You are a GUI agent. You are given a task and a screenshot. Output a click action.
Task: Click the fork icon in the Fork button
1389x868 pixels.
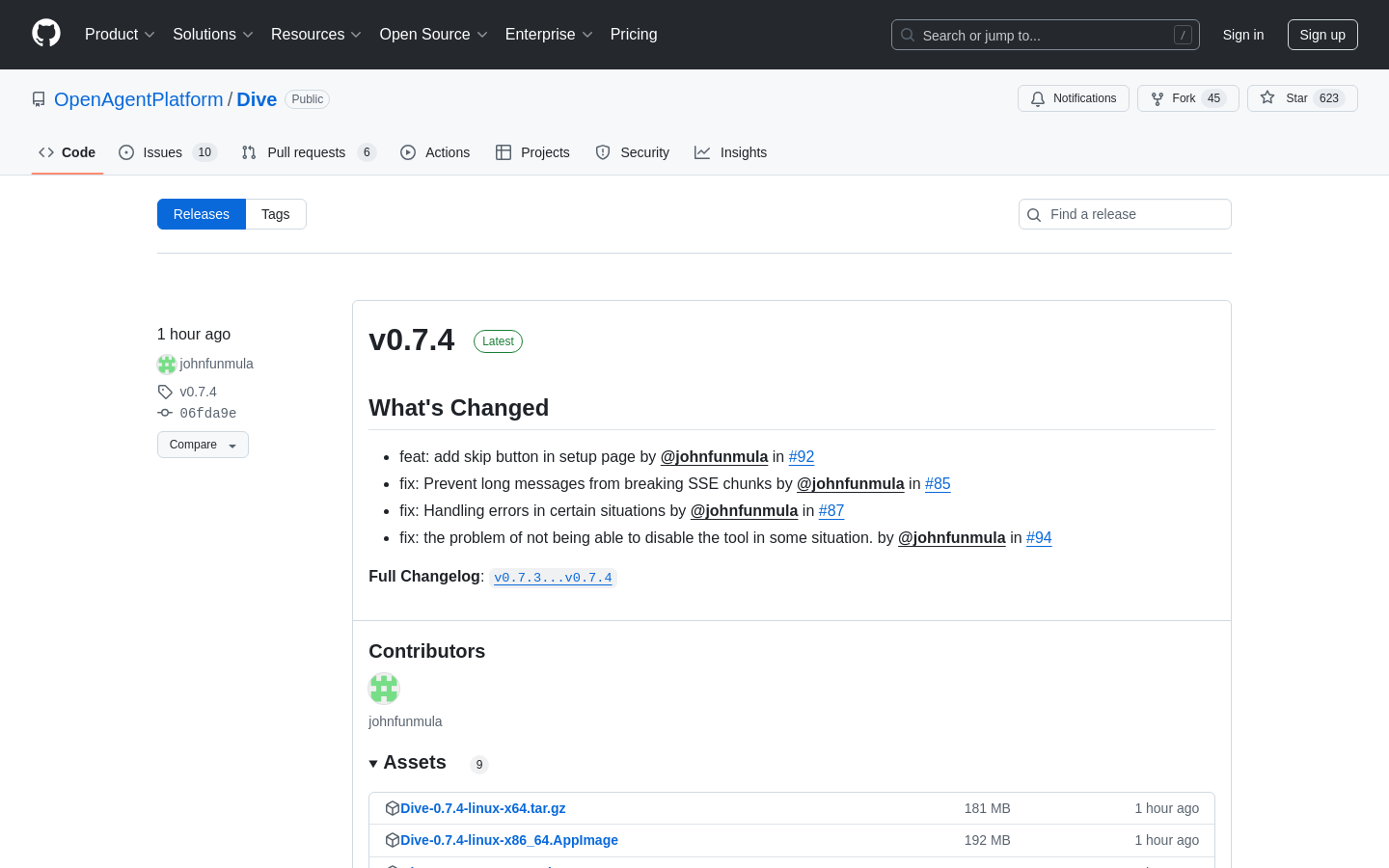(x=1157, y=98)
